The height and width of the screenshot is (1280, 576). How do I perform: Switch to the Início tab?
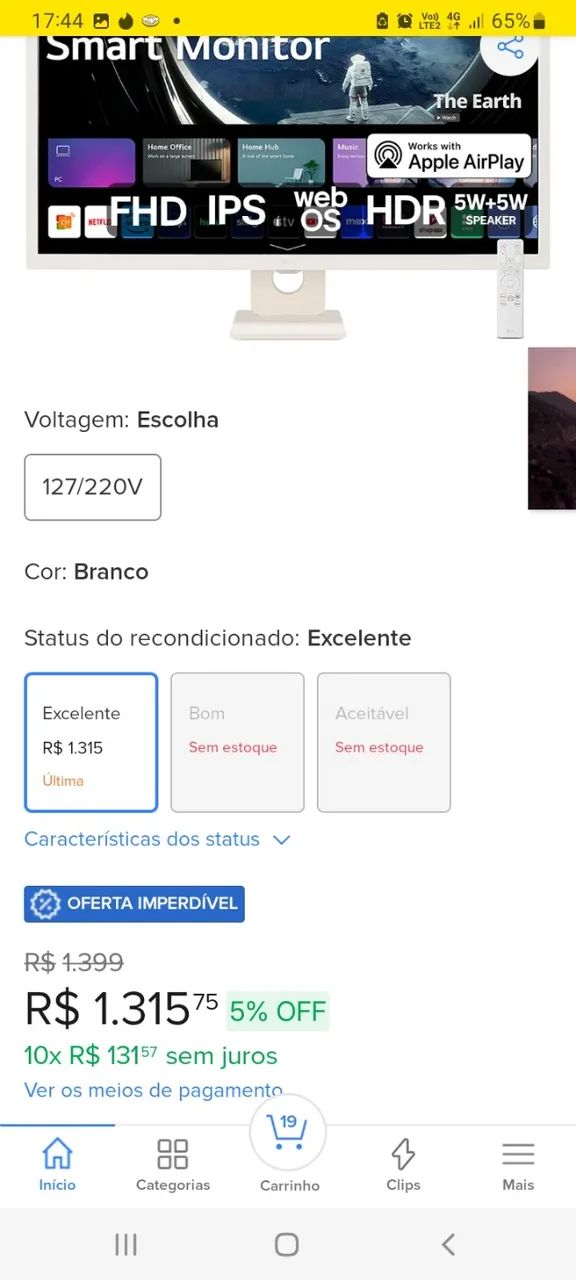pos(57,1166)
